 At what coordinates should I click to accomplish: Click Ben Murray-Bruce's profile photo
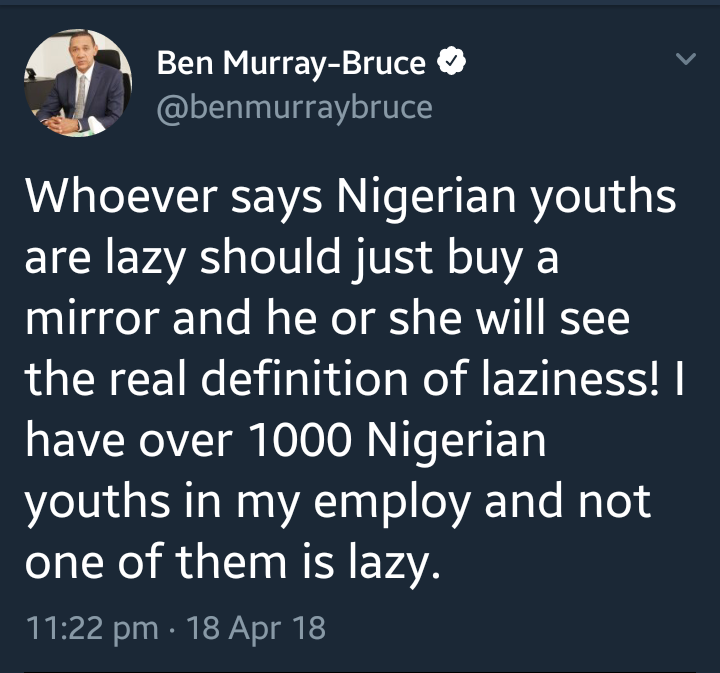[76, 84]
